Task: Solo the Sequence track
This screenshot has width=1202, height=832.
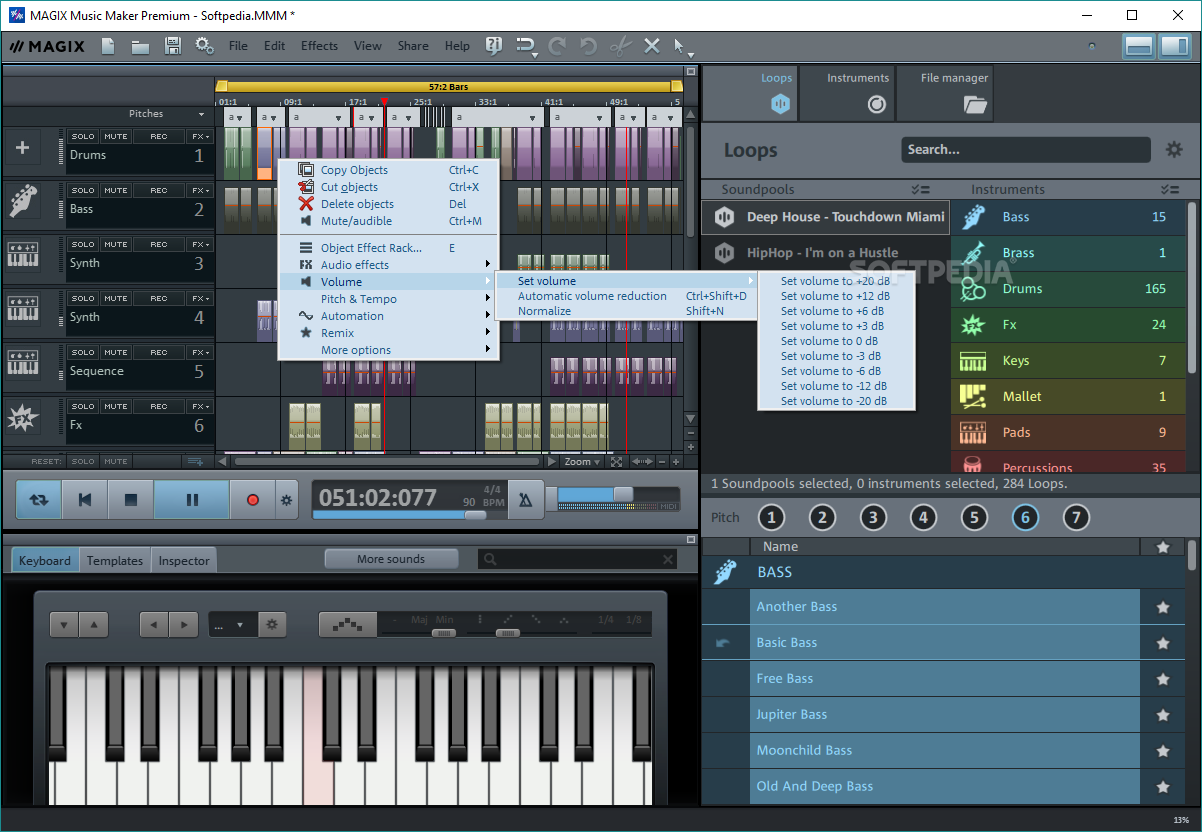Action: [x=83, y=352]
